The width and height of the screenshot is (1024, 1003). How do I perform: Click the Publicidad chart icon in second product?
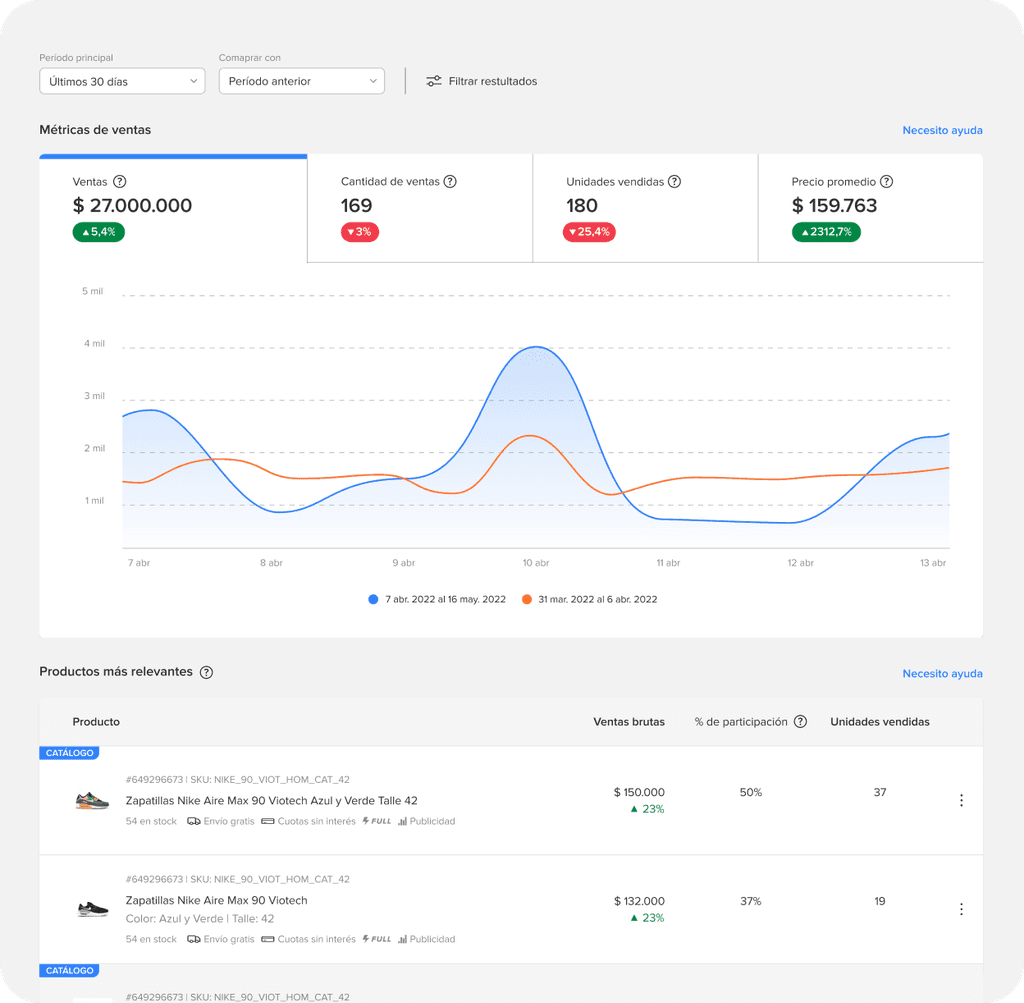coord(402,939)
